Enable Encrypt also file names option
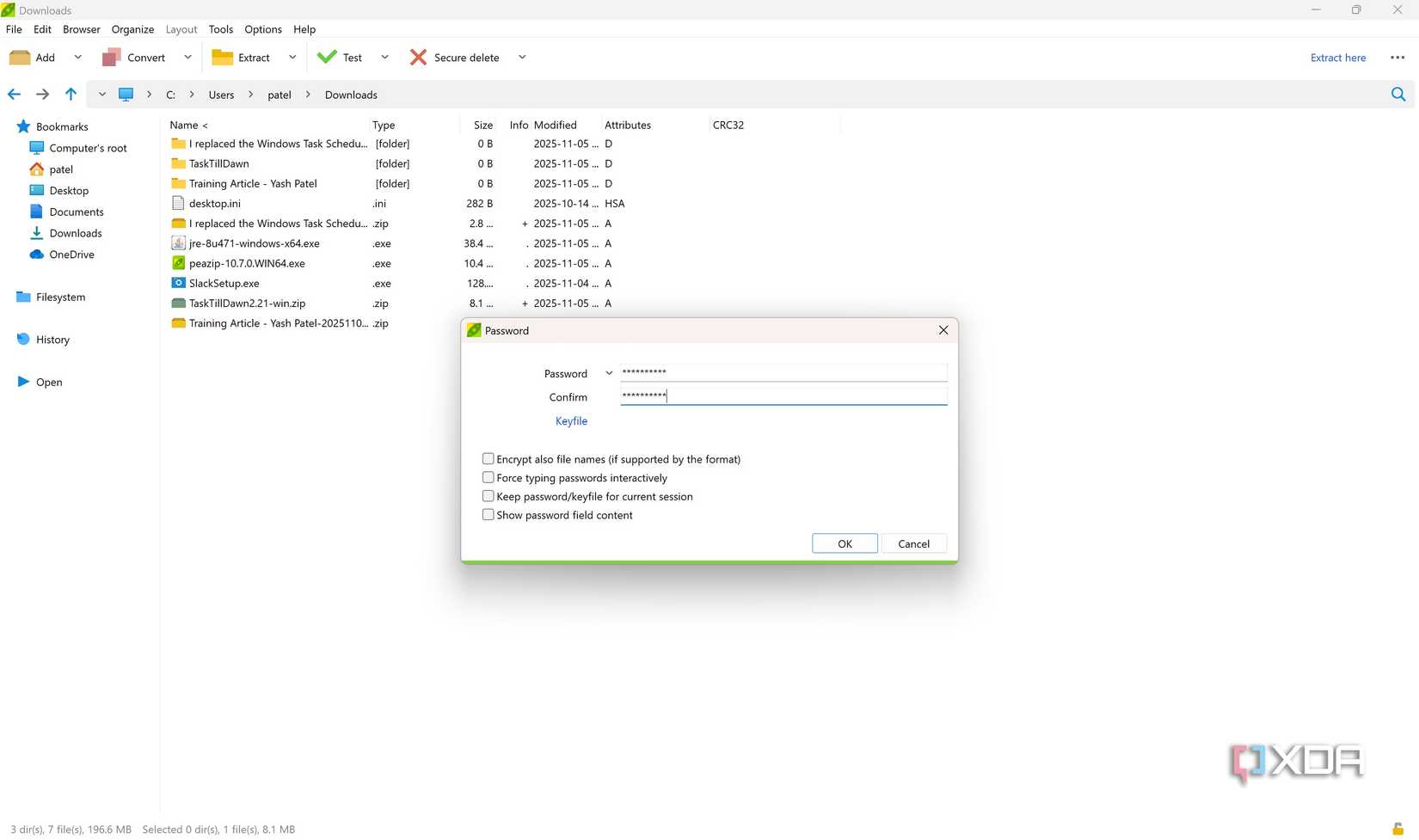Screen dimensions: 1419x840 tap(488, 458)
